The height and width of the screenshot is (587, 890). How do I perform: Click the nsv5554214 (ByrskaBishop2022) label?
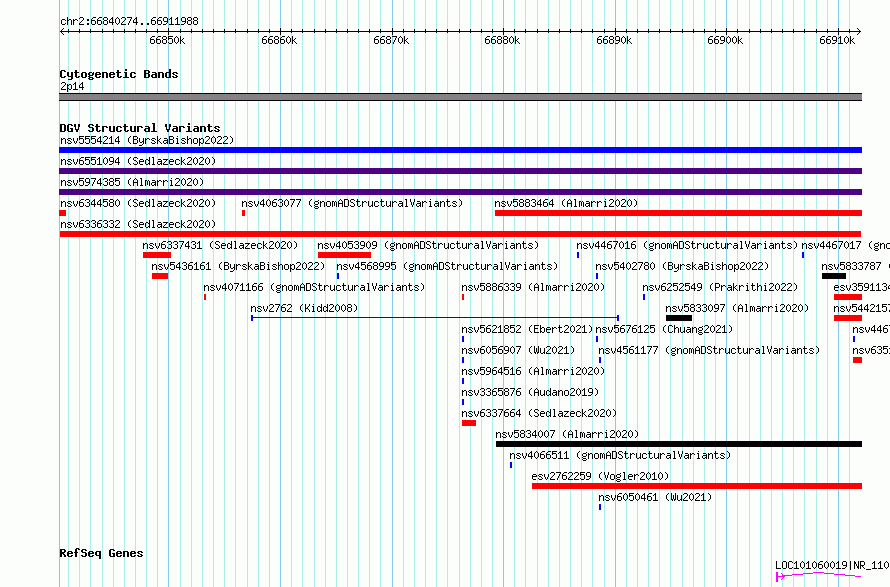coord(147,140)
